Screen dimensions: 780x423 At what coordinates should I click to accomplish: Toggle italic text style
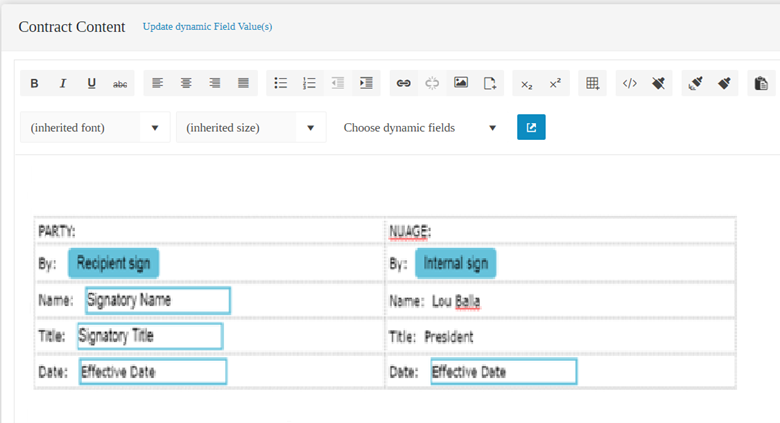[x=63, y=84]
